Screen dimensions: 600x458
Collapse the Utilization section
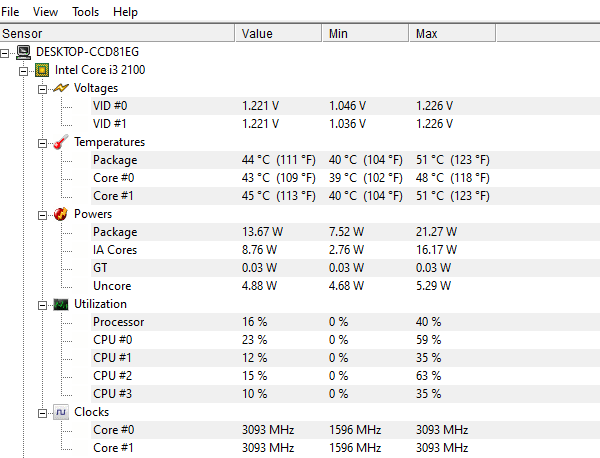tap(42, 305)
